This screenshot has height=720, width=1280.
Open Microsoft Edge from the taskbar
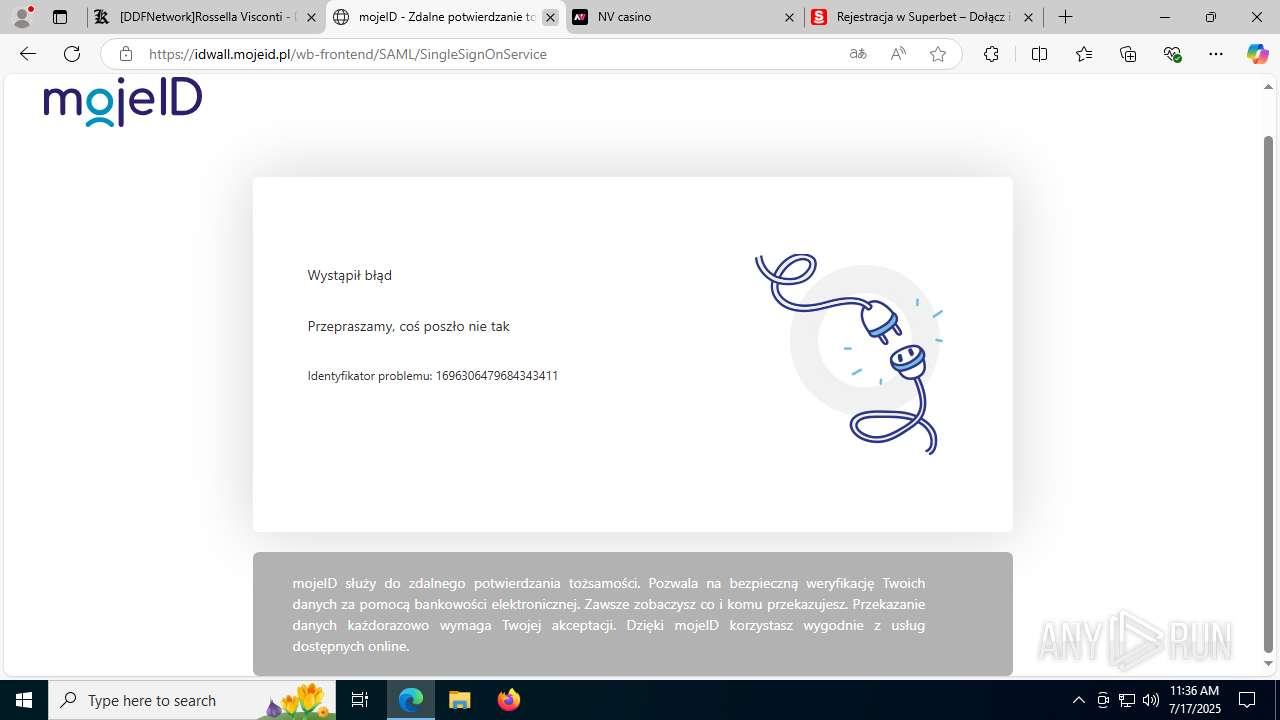pyautogui.click(x=411, y=700)
